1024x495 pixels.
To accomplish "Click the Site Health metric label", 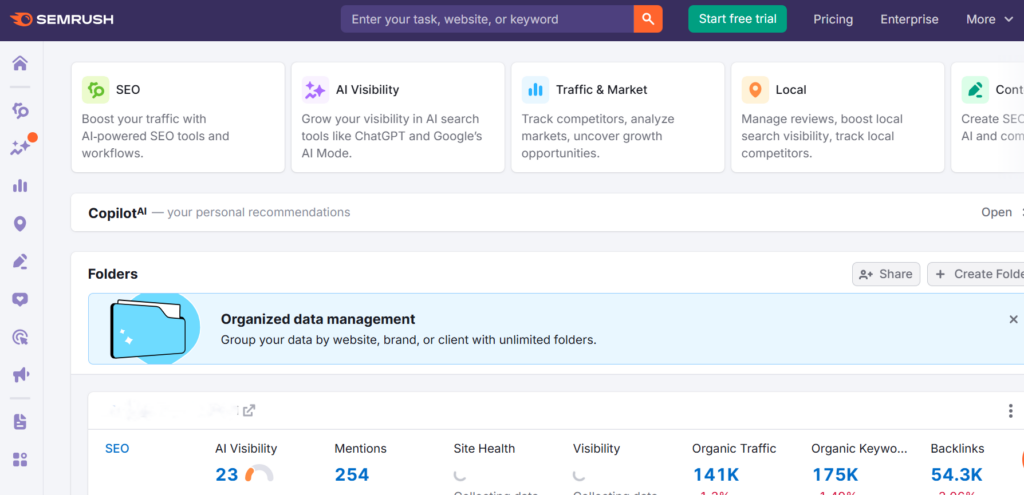I will (x=484, y=449).
